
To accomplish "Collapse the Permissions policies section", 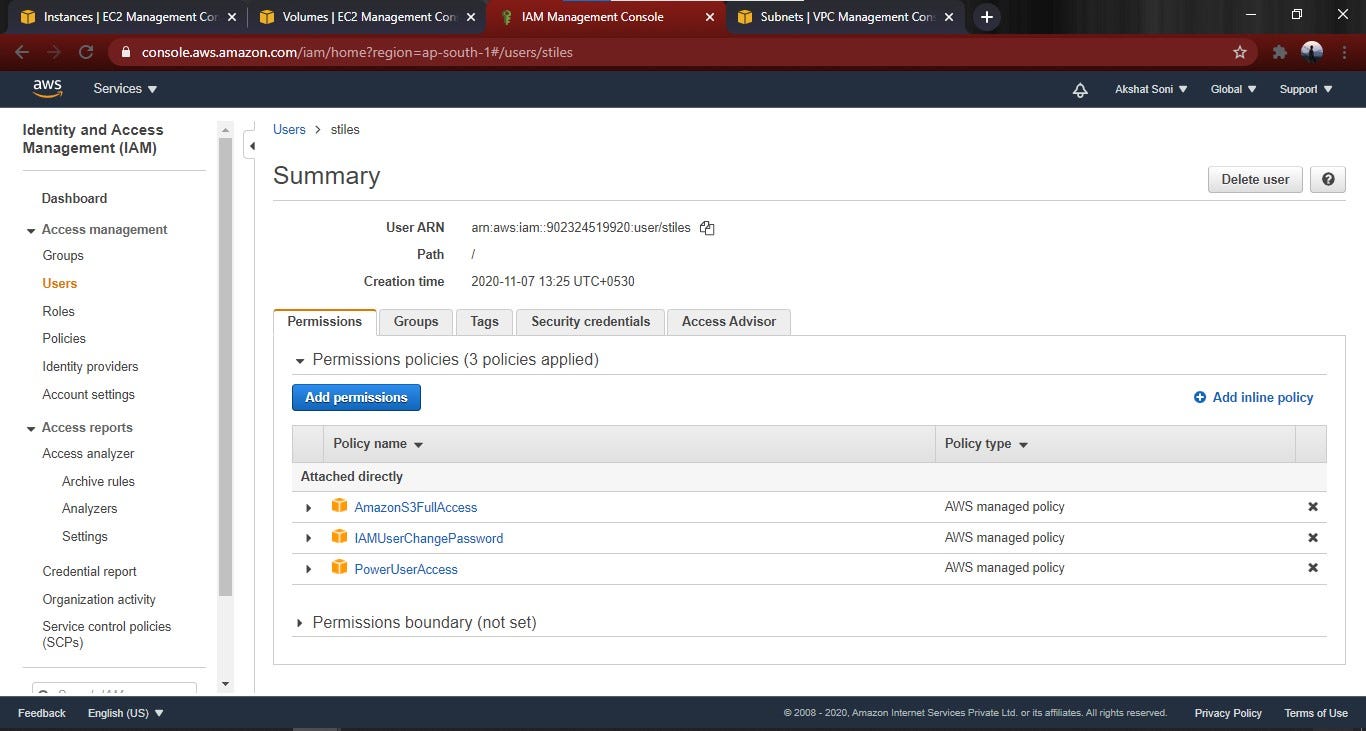I will pos(299,361).
